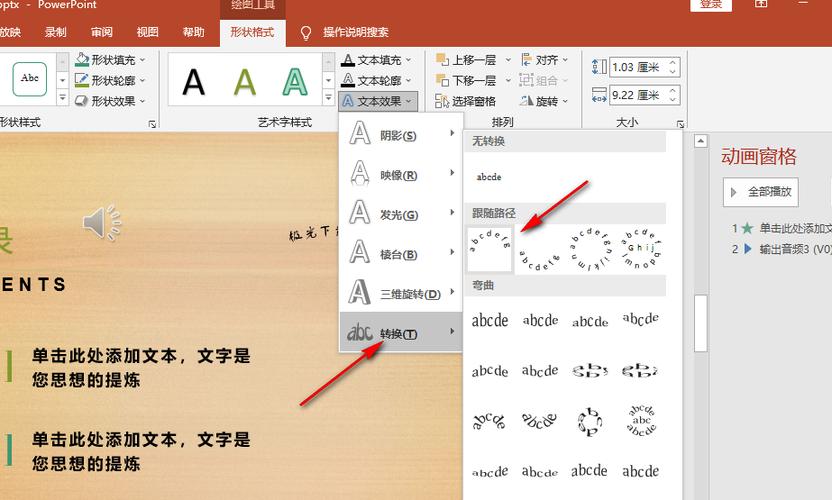832x500 pixels.
Task: Decrease shape width with down spinner
Action: [x=673, y=100]
